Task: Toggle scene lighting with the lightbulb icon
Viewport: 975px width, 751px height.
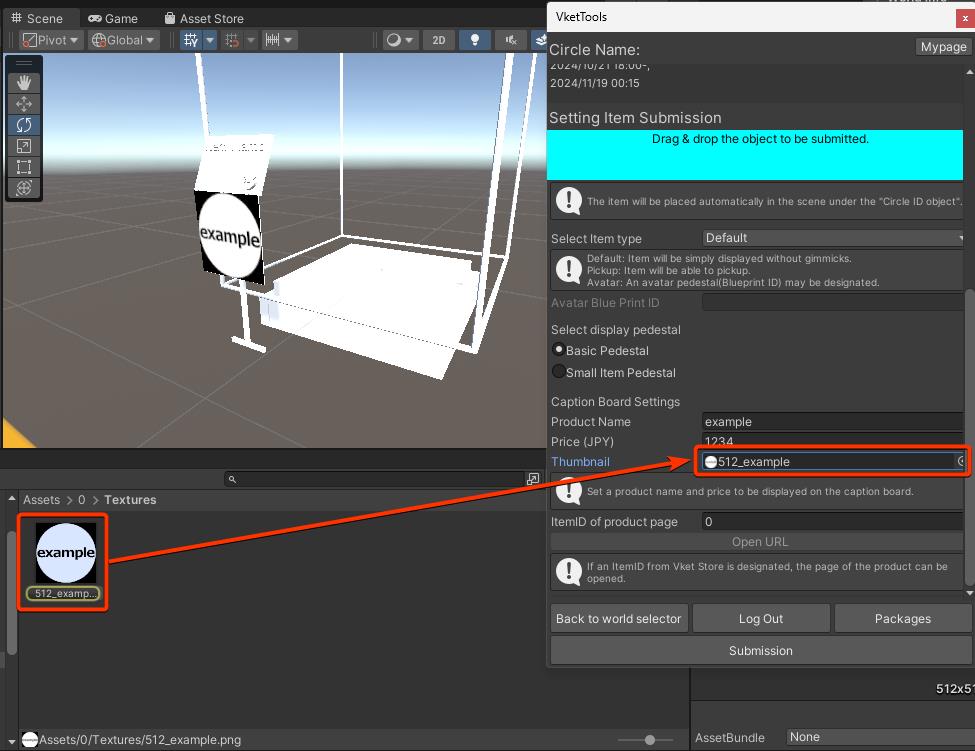Action: coord(475,40)
